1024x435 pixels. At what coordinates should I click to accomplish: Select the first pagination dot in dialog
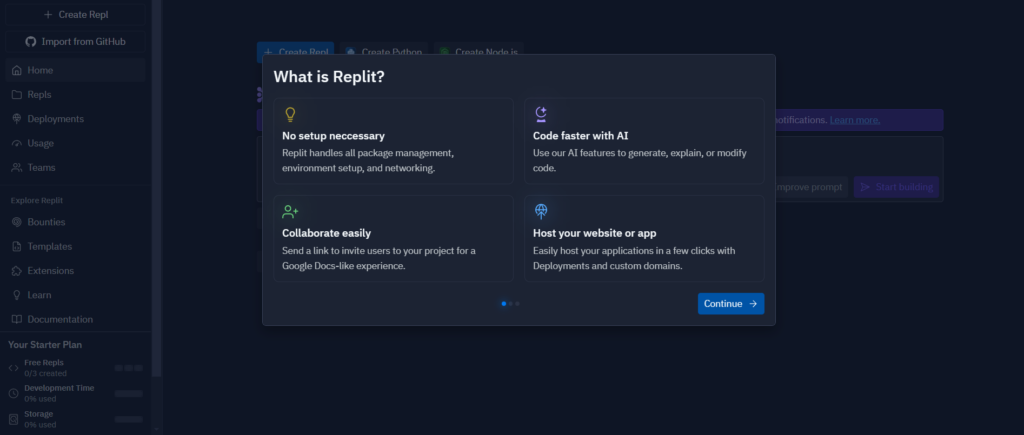(504, 304)
